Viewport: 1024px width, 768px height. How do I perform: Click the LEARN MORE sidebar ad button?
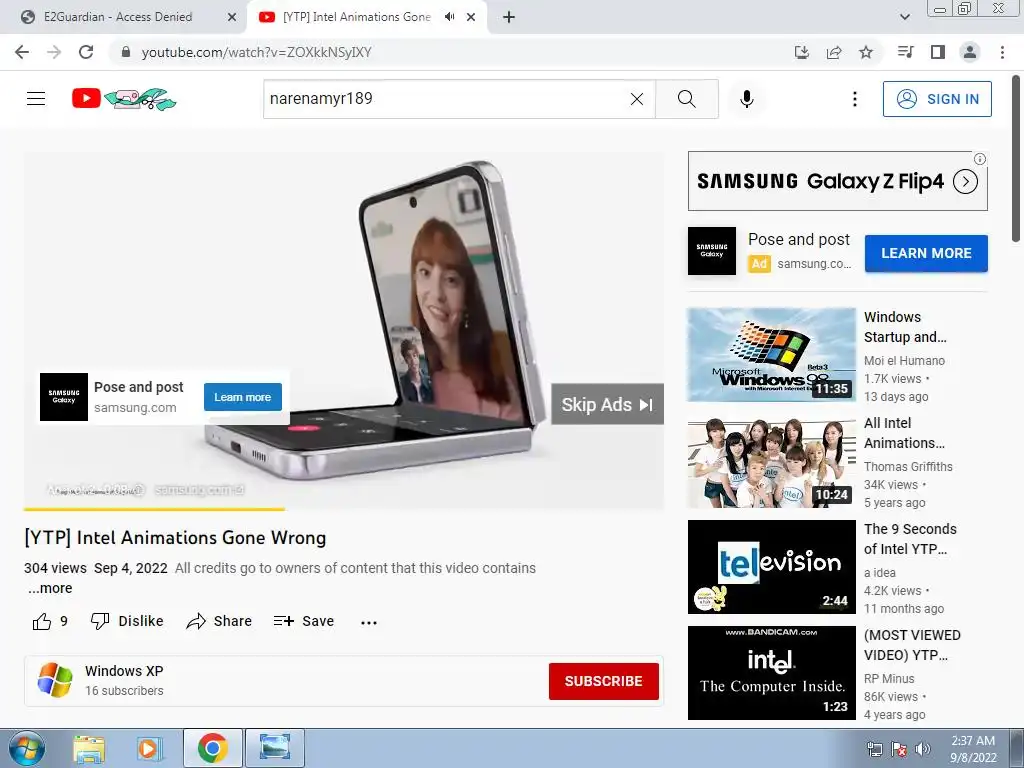[926, 253]
